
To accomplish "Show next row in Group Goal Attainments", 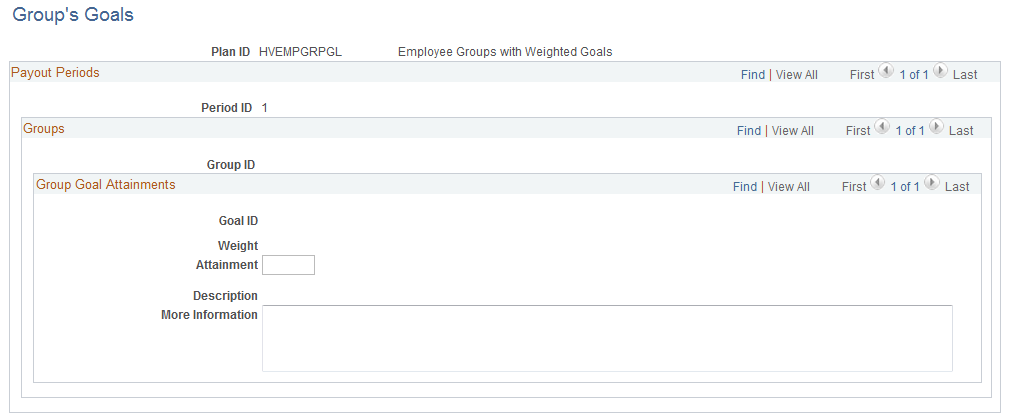I will (932, 183).
